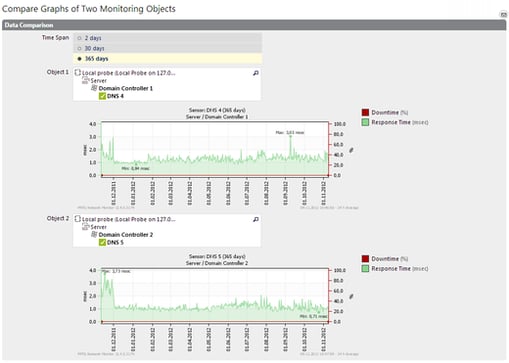
Task: Select DNS 5 sensor in tree
Action: pos(115,242)
